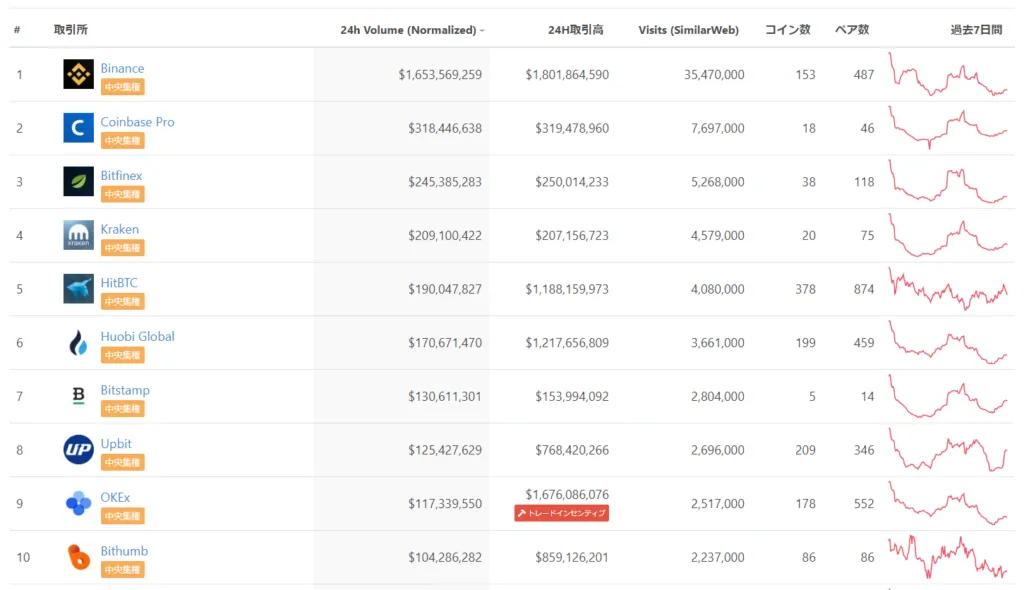The height and width of the screenshot is (590, 1024).
Task: Click the centralized badge under HitBTC
Action: point(123,301)
